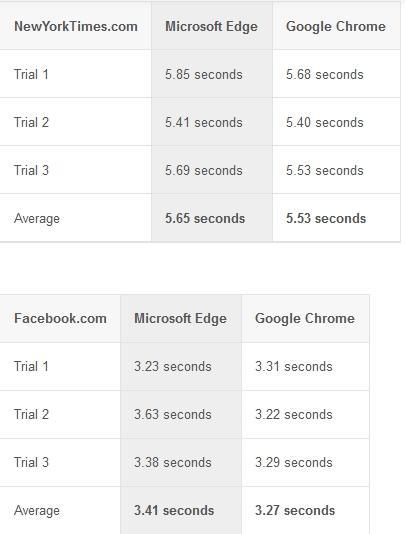Click the Facebook.com table header
The width and height of the screenshot is (405, 534).
click(60, 318)
